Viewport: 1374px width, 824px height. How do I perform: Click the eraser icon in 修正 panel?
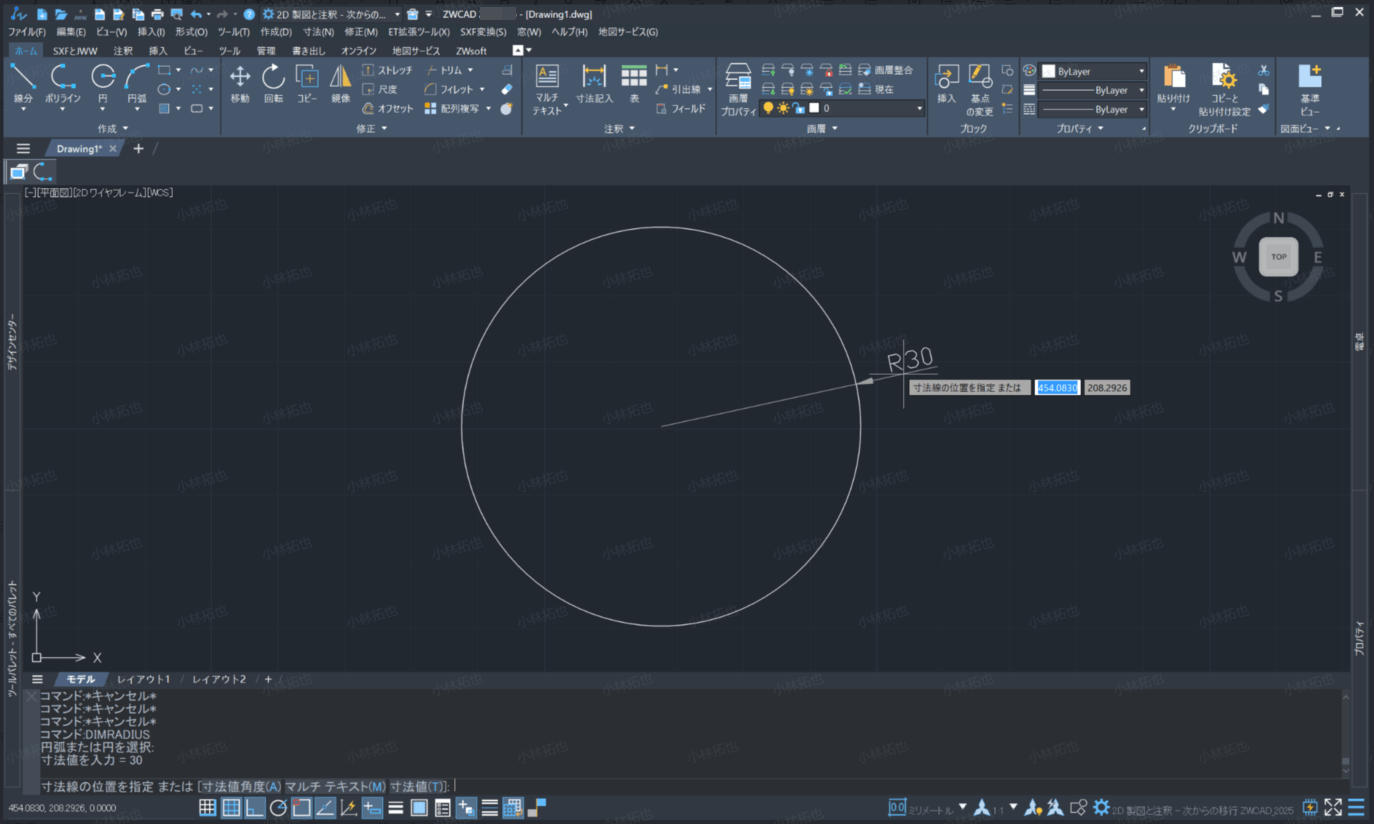coord(507,90)
